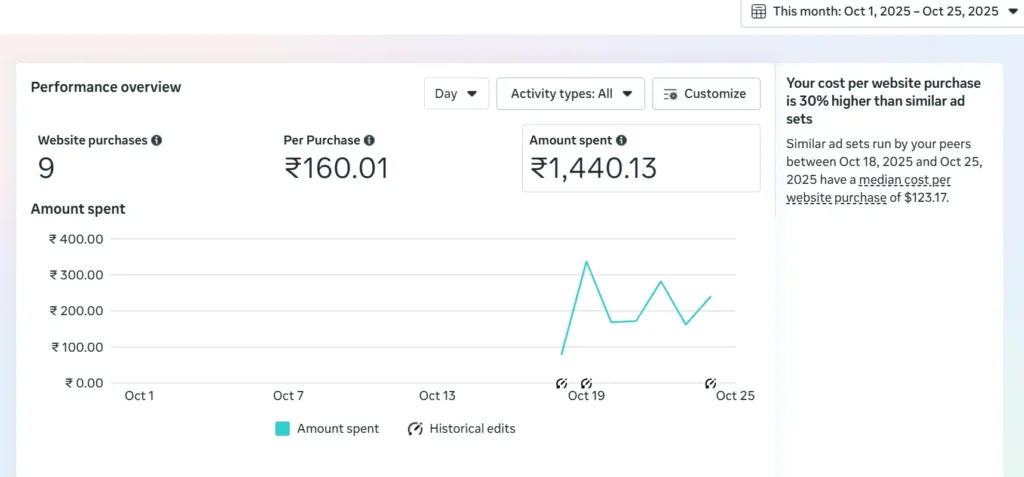Click info icon beside Per Purchase
The image size is (1024, 477).
[x=369, y=141]
